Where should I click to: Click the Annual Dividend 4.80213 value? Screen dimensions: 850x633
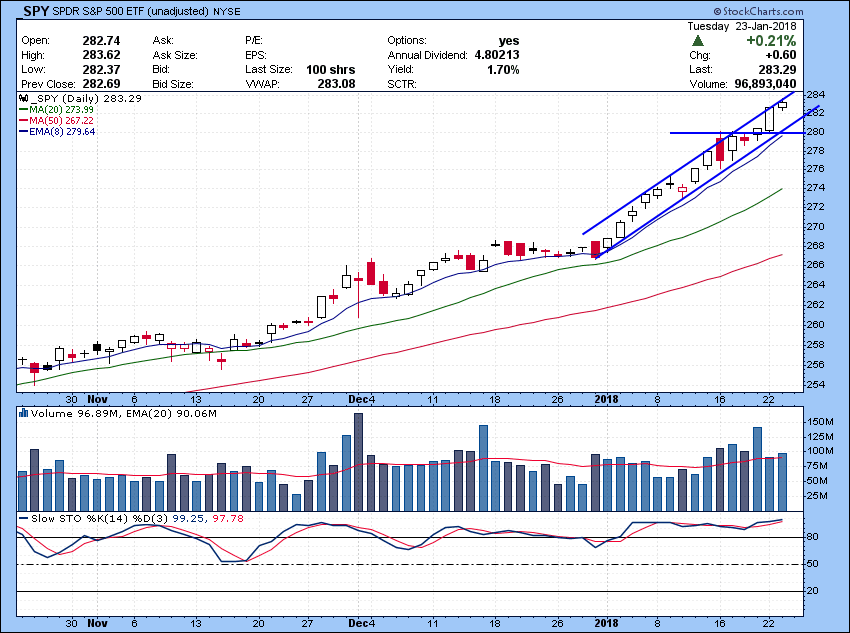click(497, 55)
